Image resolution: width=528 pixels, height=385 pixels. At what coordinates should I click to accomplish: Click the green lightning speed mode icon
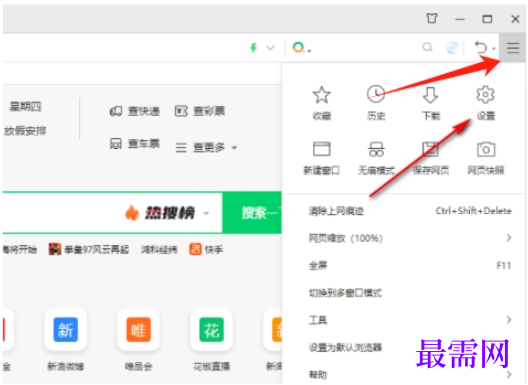pos(254,47)
